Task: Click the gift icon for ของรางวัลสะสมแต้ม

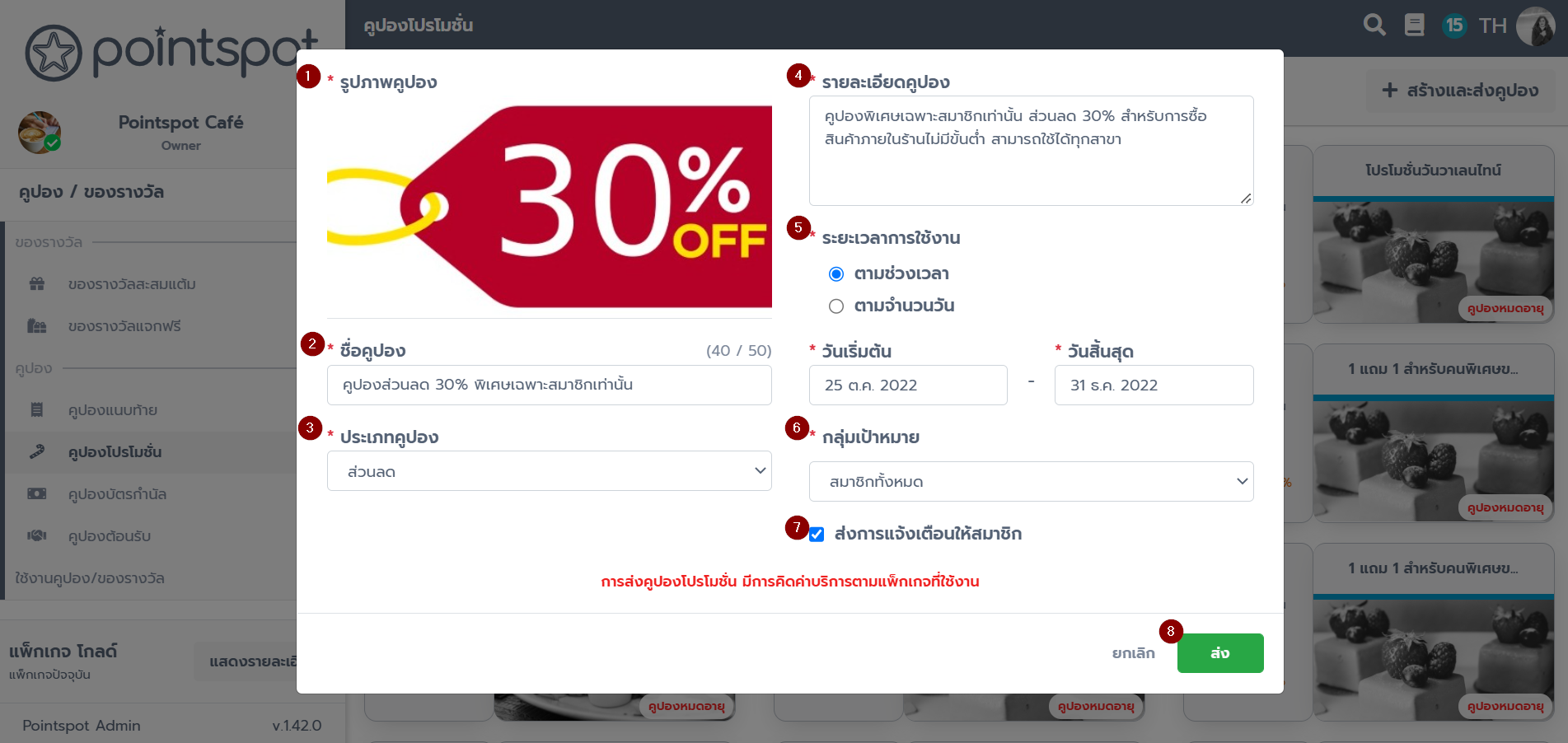Action: [x=37, y=284]
